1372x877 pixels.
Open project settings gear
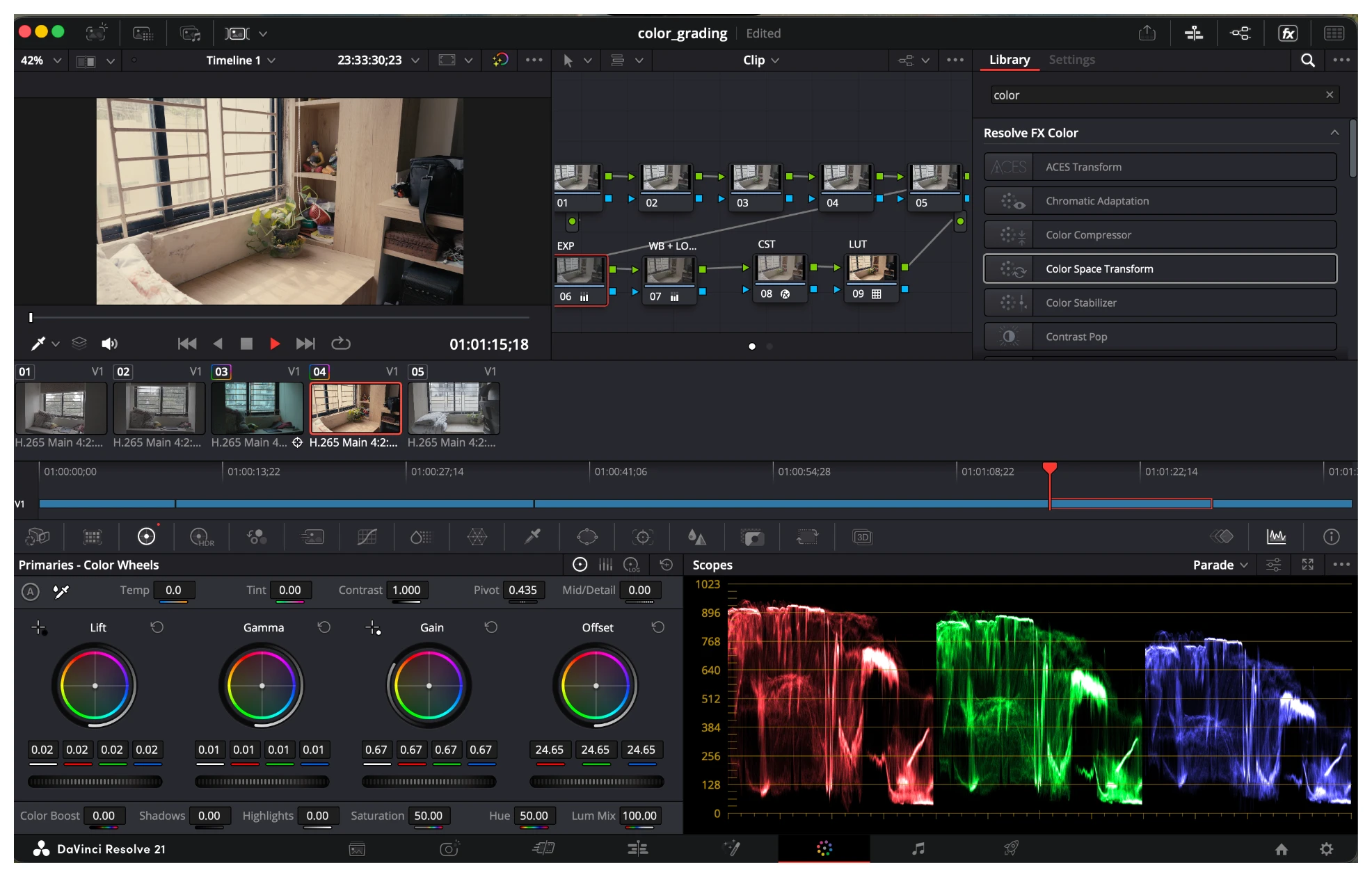(1327, 849)
